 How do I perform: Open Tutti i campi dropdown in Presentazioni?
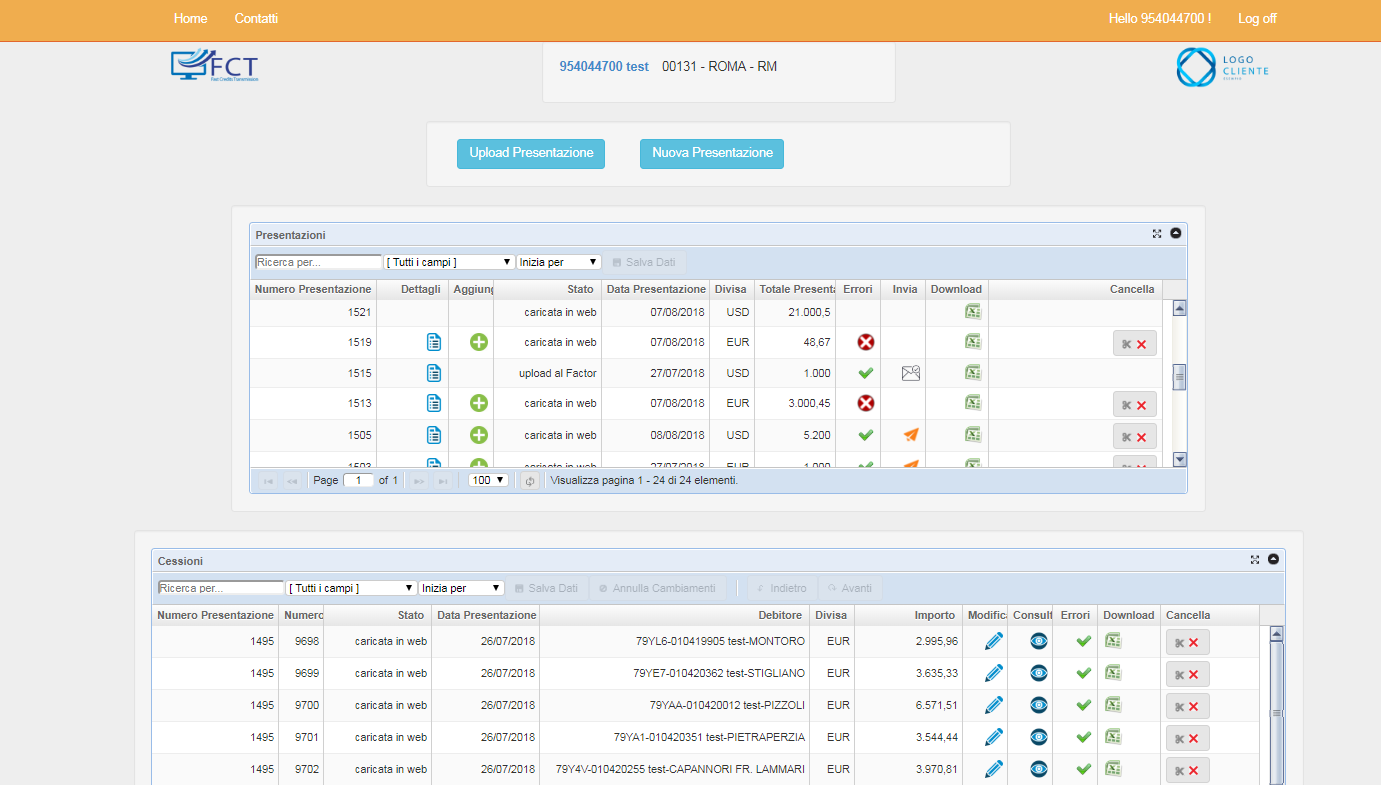pyautogui.click(x=450, y=262)
